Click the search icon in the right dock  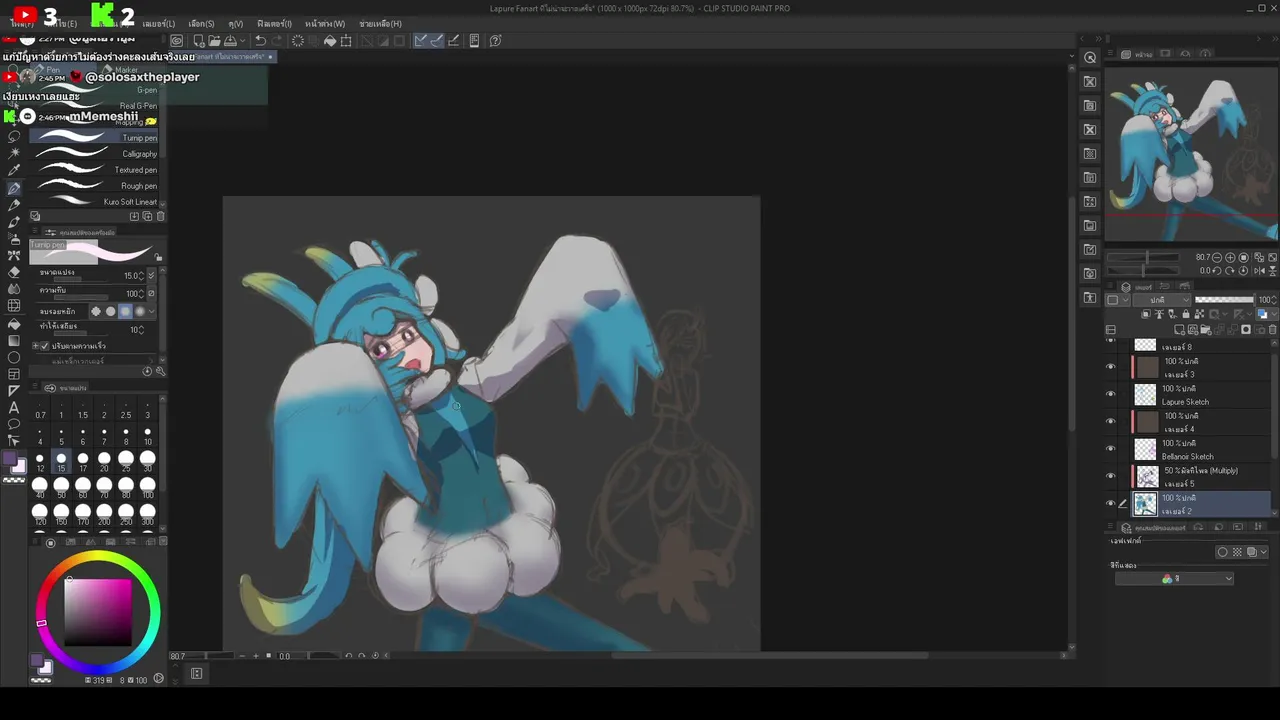pos(1090,58)
